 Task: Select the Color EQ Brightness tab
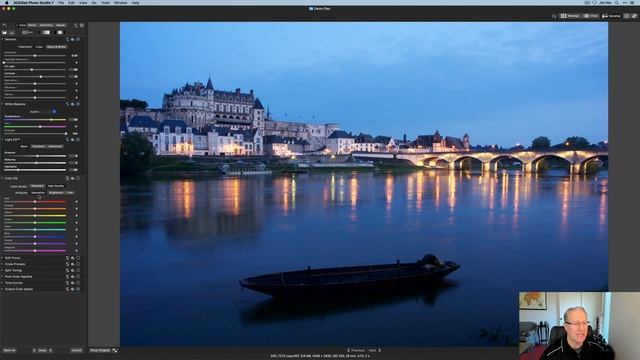(x=56, y=193)
